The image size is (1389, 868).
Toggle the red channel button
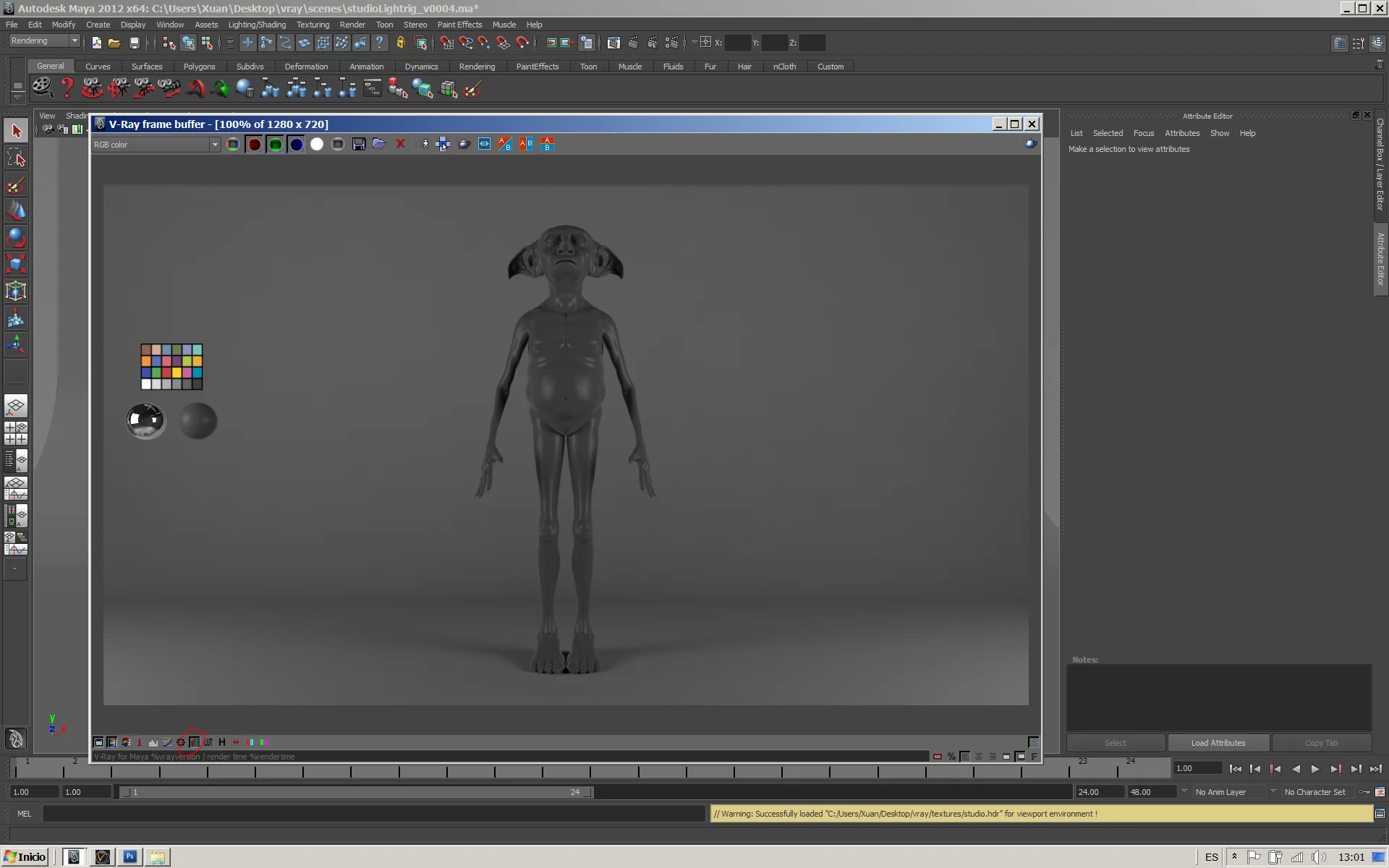coord(254,144)
